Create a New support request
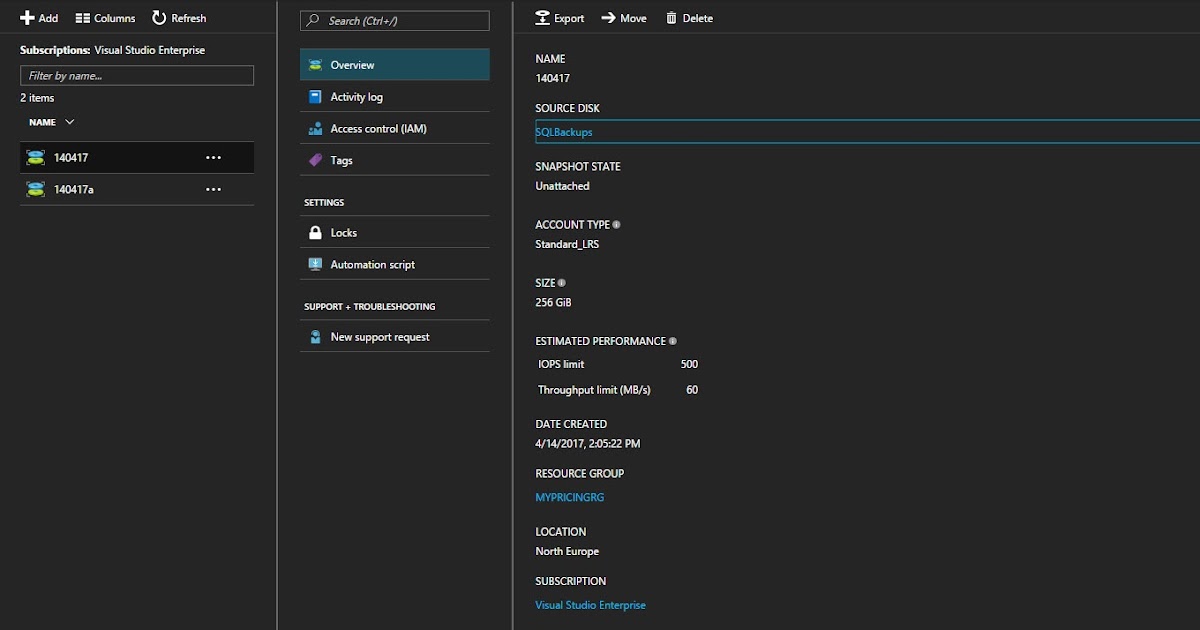This screenshot has width=1200, height=630. point(380,336)
